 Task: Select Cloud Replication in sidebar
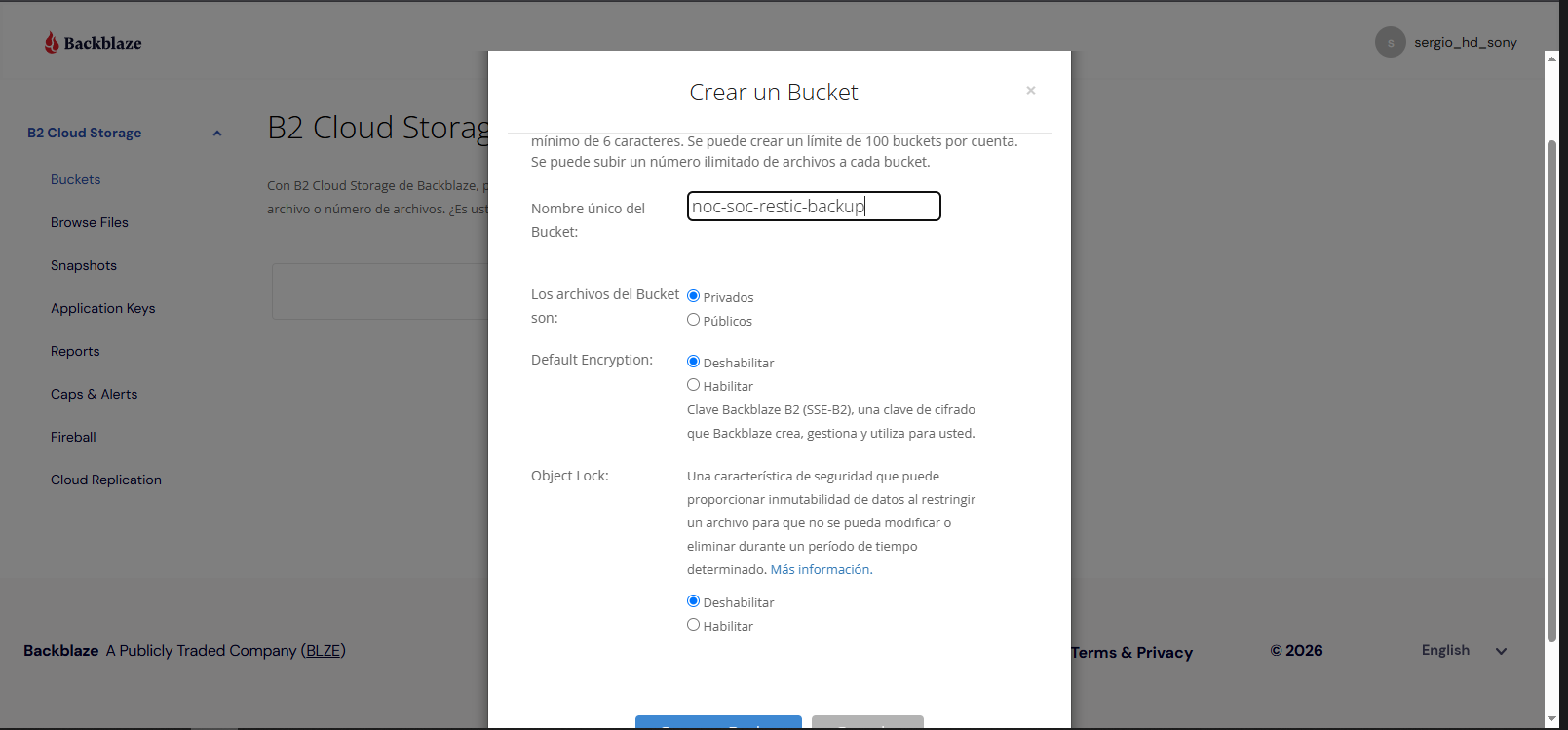pyautogui.click(x=106, y=480)
